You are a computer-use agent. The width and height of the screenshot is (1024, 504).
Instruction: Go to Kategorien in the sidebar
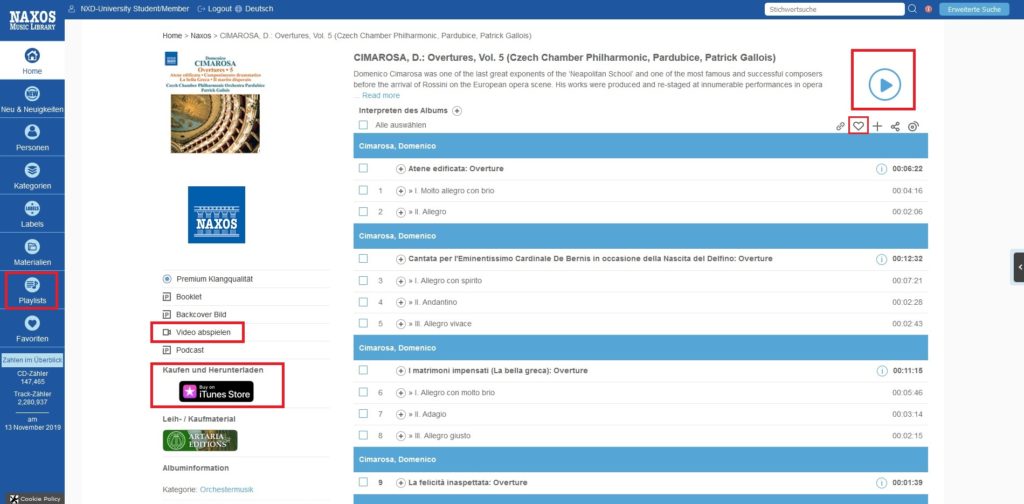tap(32, 176)
